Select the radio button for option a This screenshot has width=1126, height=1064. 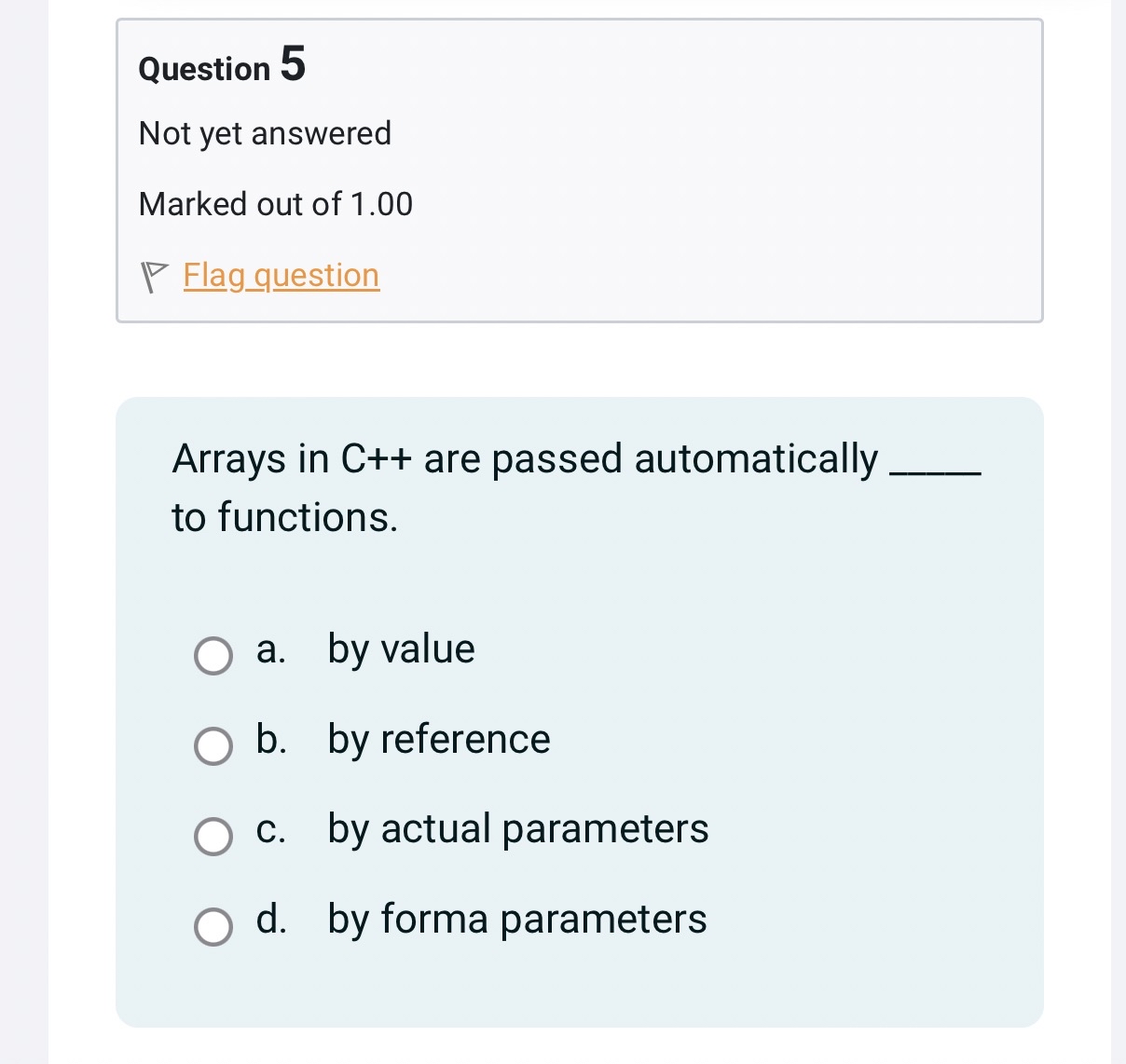coord(213,656)
